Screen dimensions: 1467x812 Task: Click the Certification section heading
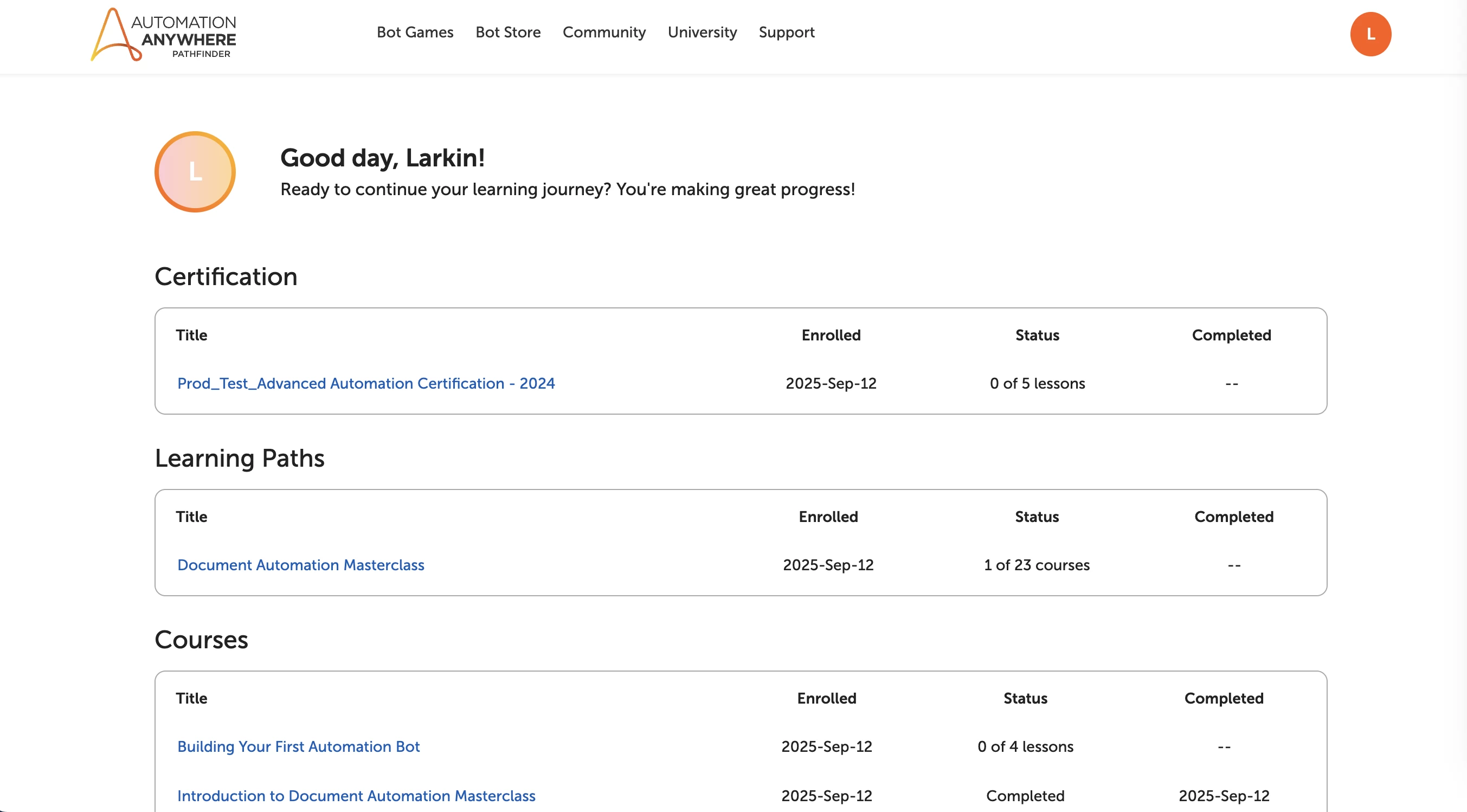pyautogui.click(x=226, y=277)
